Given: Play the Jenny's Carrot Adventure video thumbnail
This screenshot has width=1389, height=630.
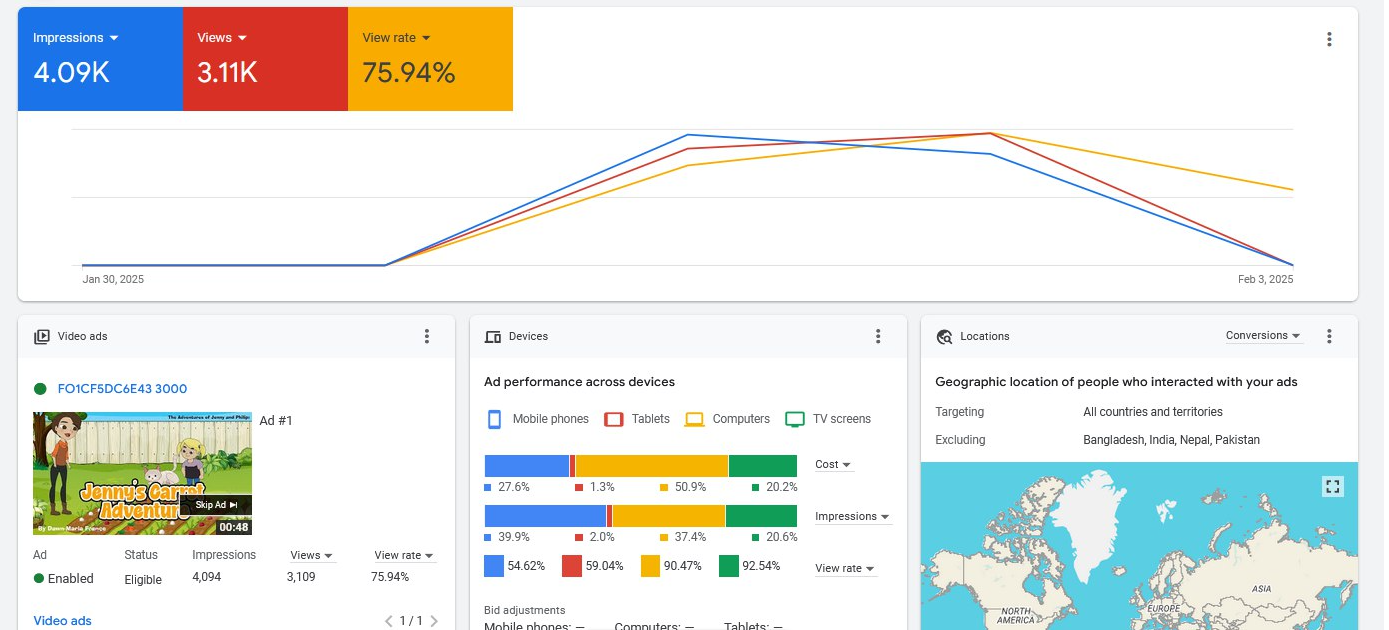Looking at the screenshot, I should click(142, 474).
